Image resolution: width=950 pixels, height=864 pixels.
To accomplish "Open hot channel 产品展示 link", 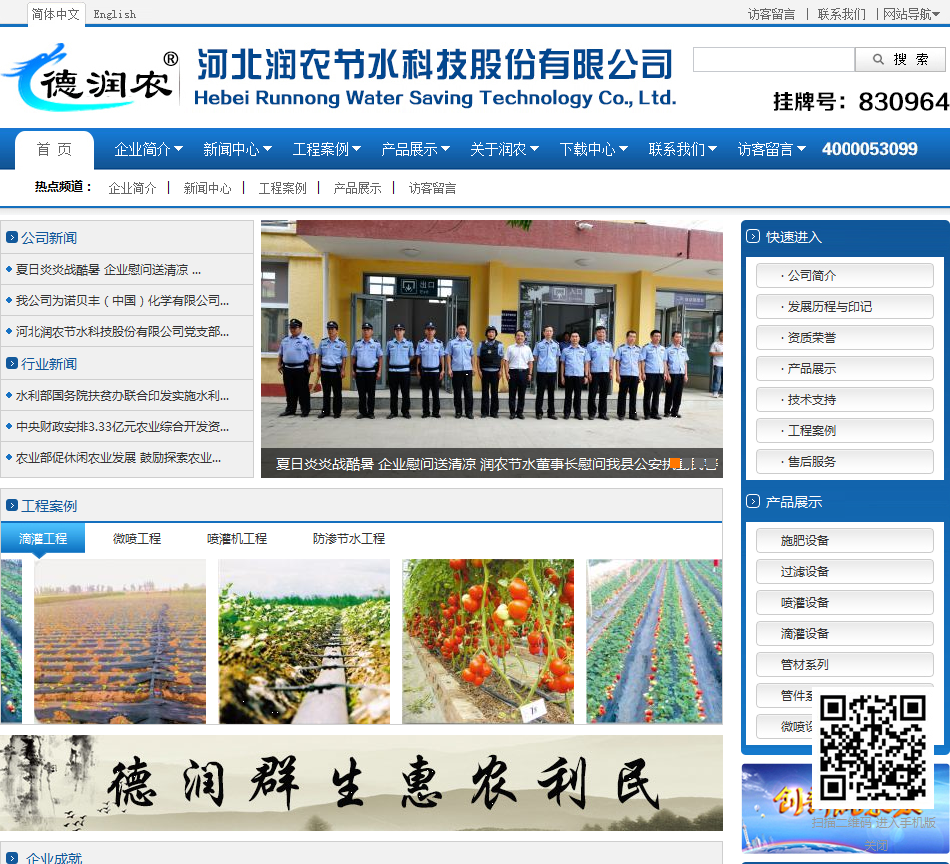I will 357,188.
